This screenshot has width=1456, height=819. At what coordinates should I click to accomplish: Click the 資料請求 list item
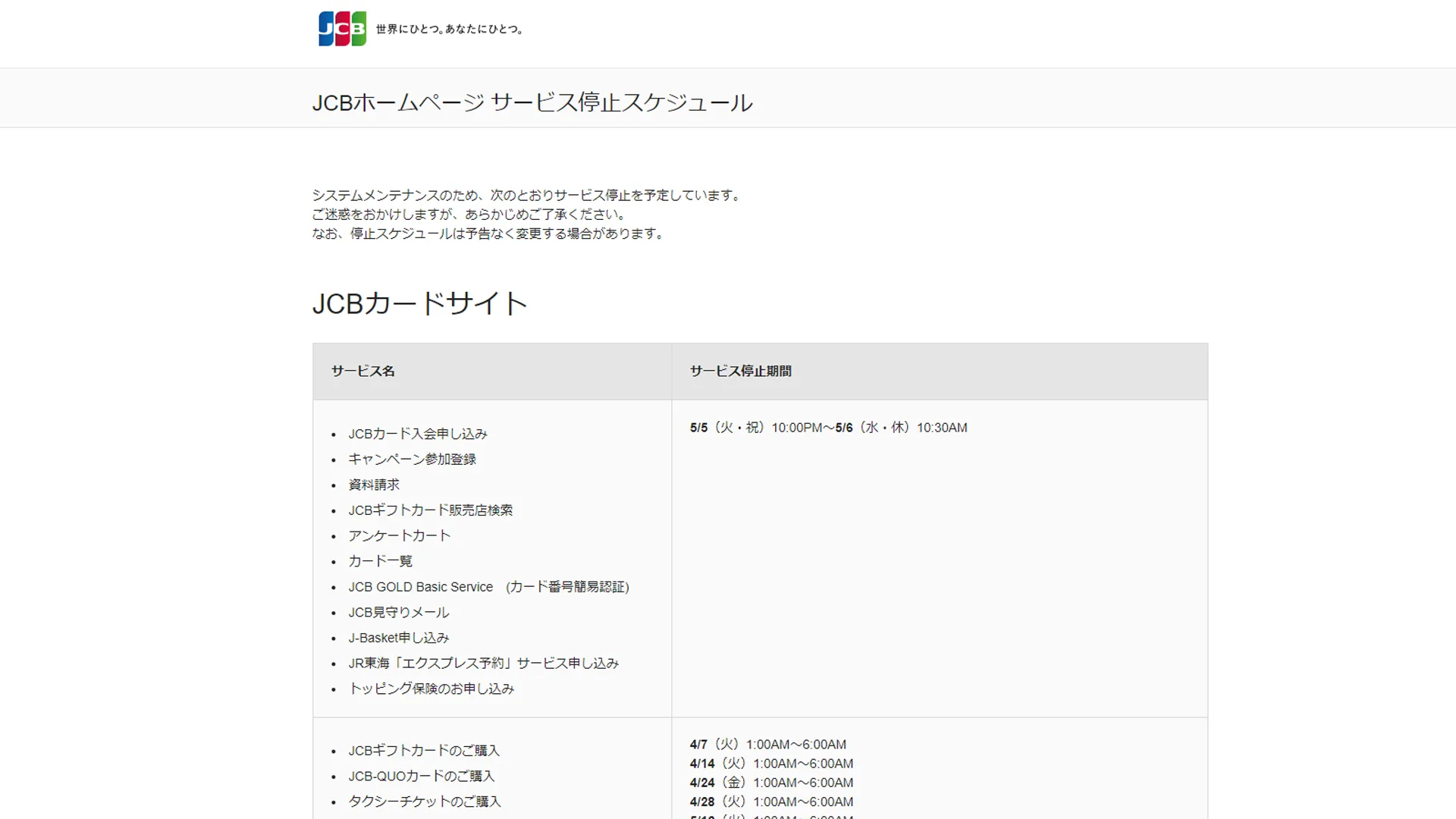pyautogui.click(x=374, y=485)
